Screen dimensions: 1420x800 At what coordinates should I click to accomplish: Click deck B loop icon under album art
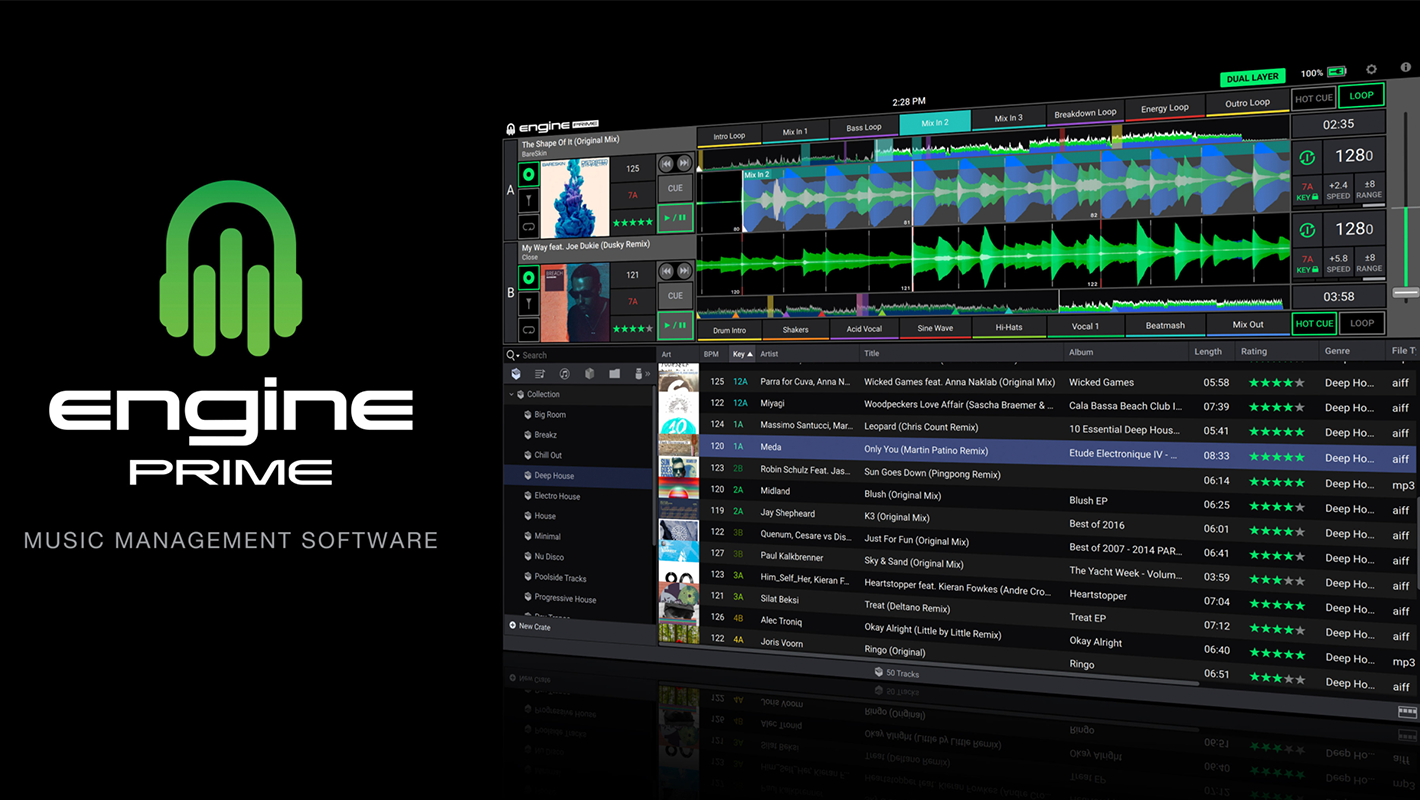[529, 329]
